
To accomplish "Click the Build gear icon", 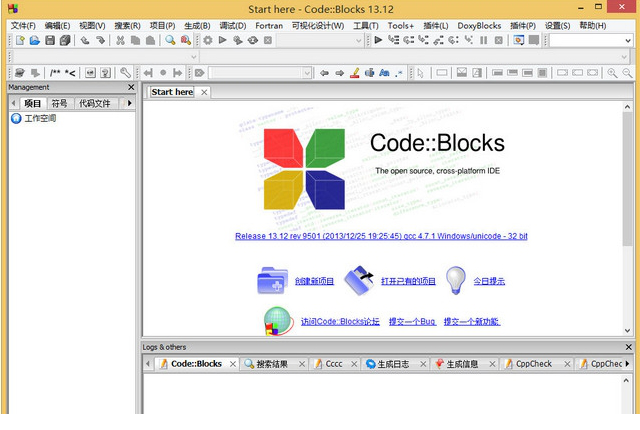I will click(208, 40).
